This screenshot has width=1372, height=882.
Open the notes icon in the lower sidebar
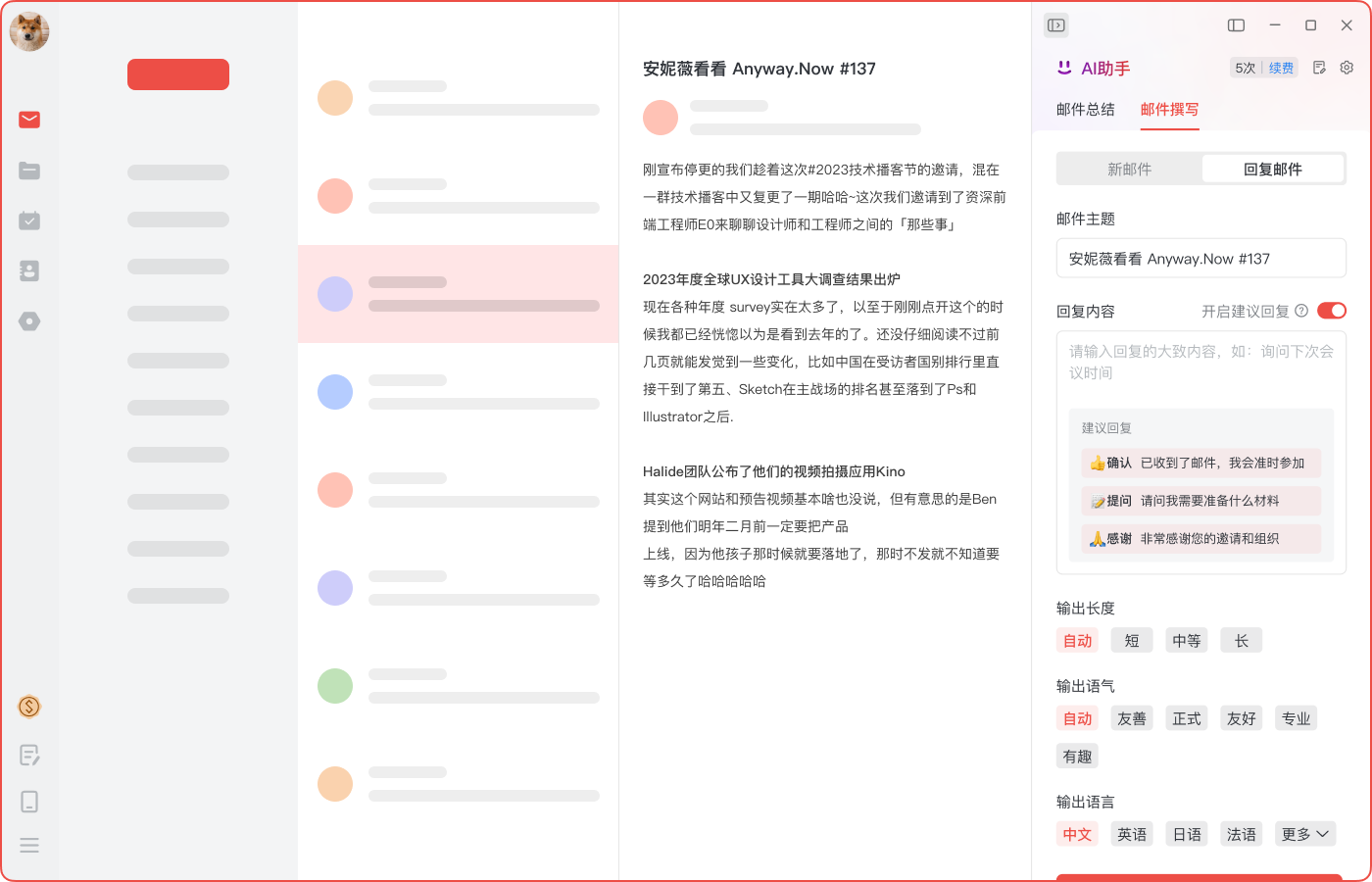28,755
